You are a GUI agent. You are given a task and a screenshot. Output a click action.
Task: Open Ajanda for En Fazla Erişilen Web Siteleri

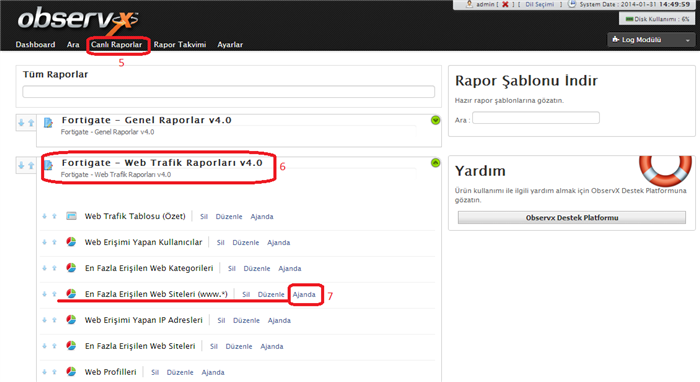(272, 346)
